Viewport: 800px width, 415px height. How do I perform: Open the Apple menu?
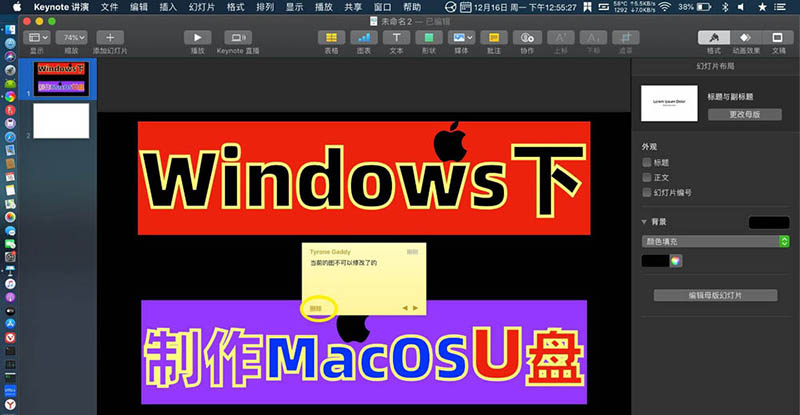point(17,7)
